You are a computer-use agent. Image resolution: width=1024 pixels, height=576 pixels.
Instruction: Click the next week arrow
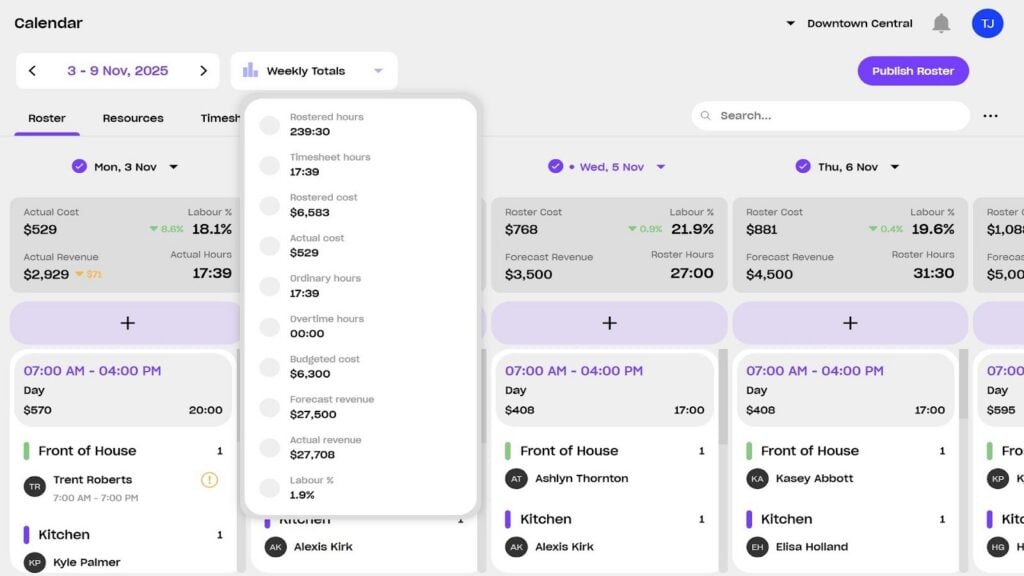coord(205,70)
